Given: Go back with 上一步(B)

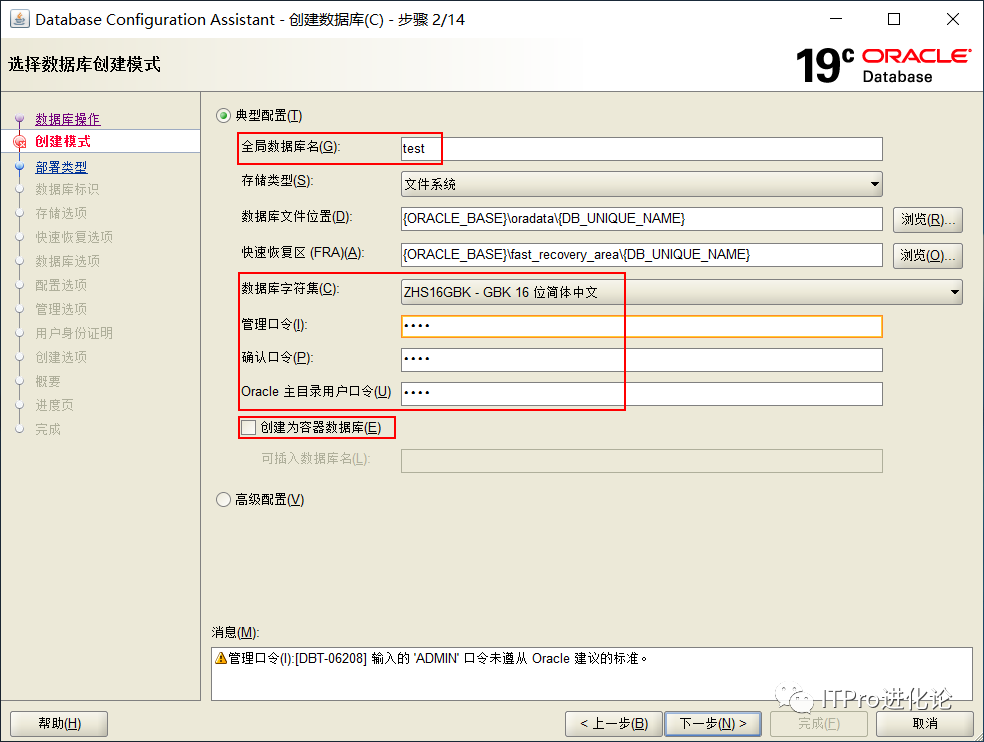Looking at the screenshot, I should click(x=614, y=723).
